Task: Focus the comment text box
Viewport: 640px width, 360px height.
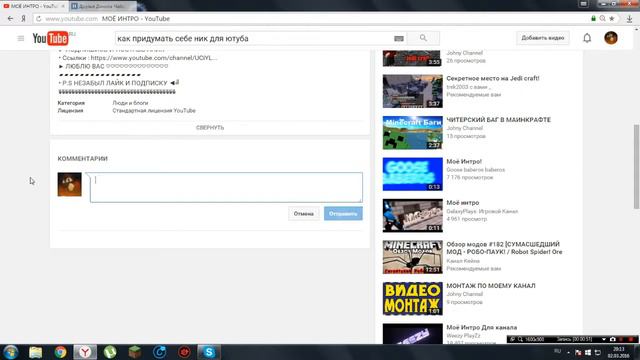Action: click(x=226, y=187)
